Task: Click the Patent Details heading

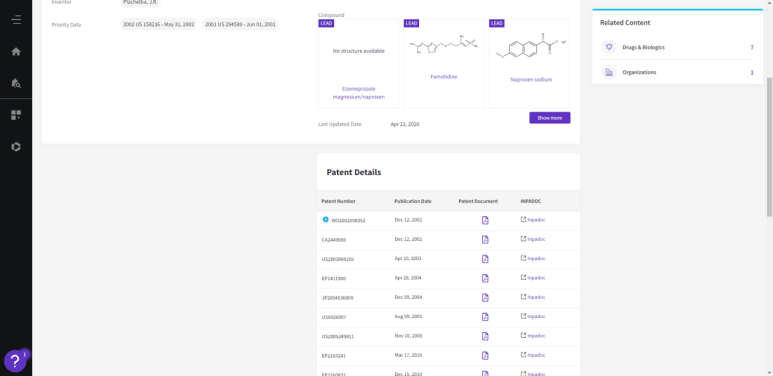Action: 353,172
